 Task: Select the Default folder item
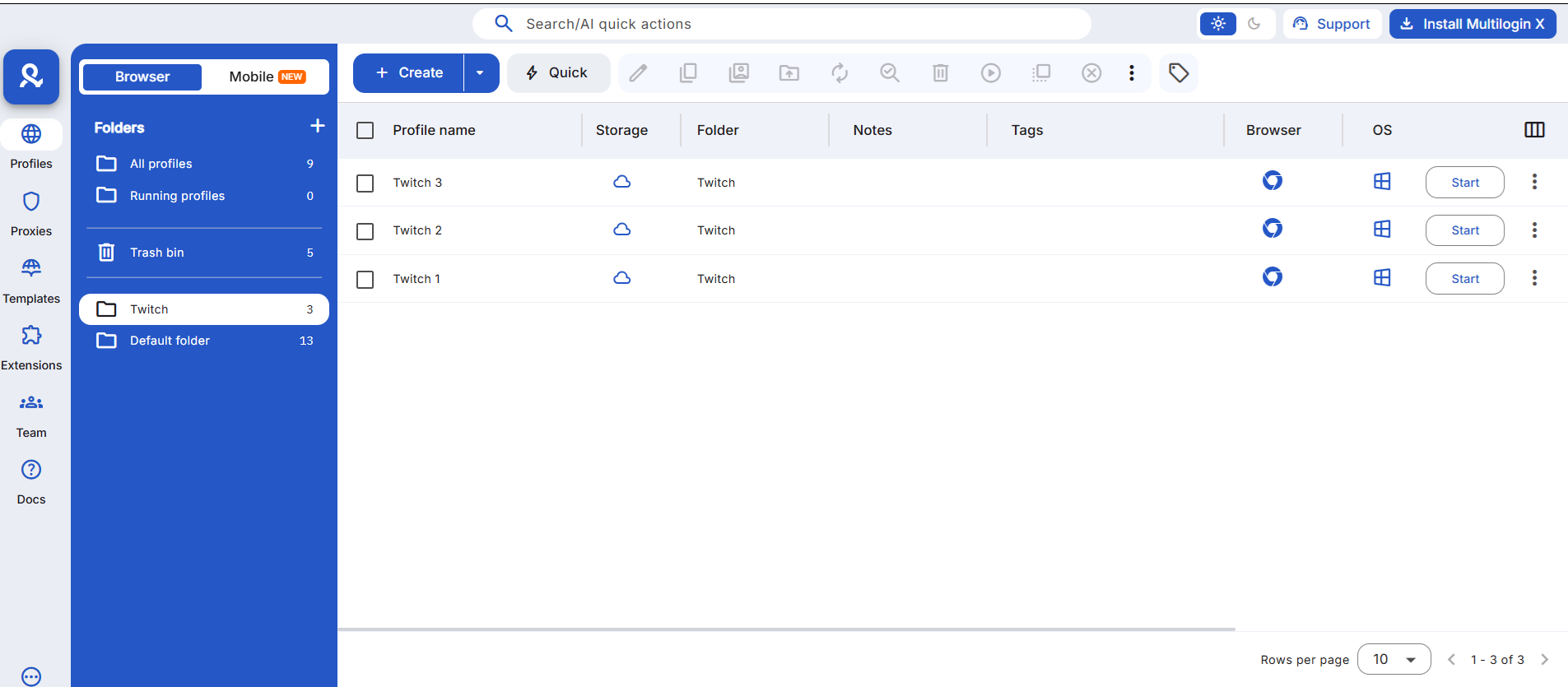[x=170, y=341]
